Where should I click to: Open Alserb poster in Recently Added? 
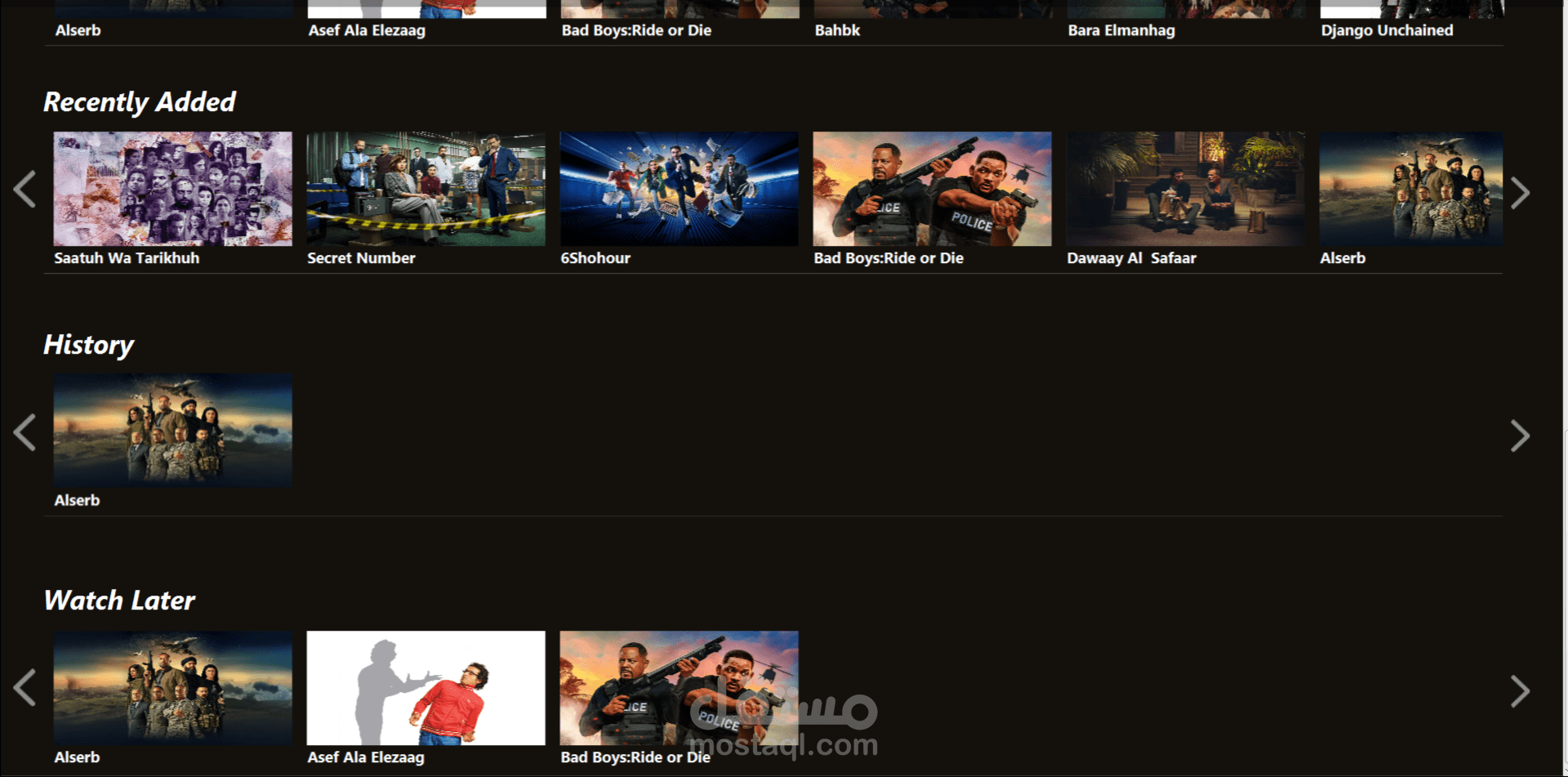1411,189
